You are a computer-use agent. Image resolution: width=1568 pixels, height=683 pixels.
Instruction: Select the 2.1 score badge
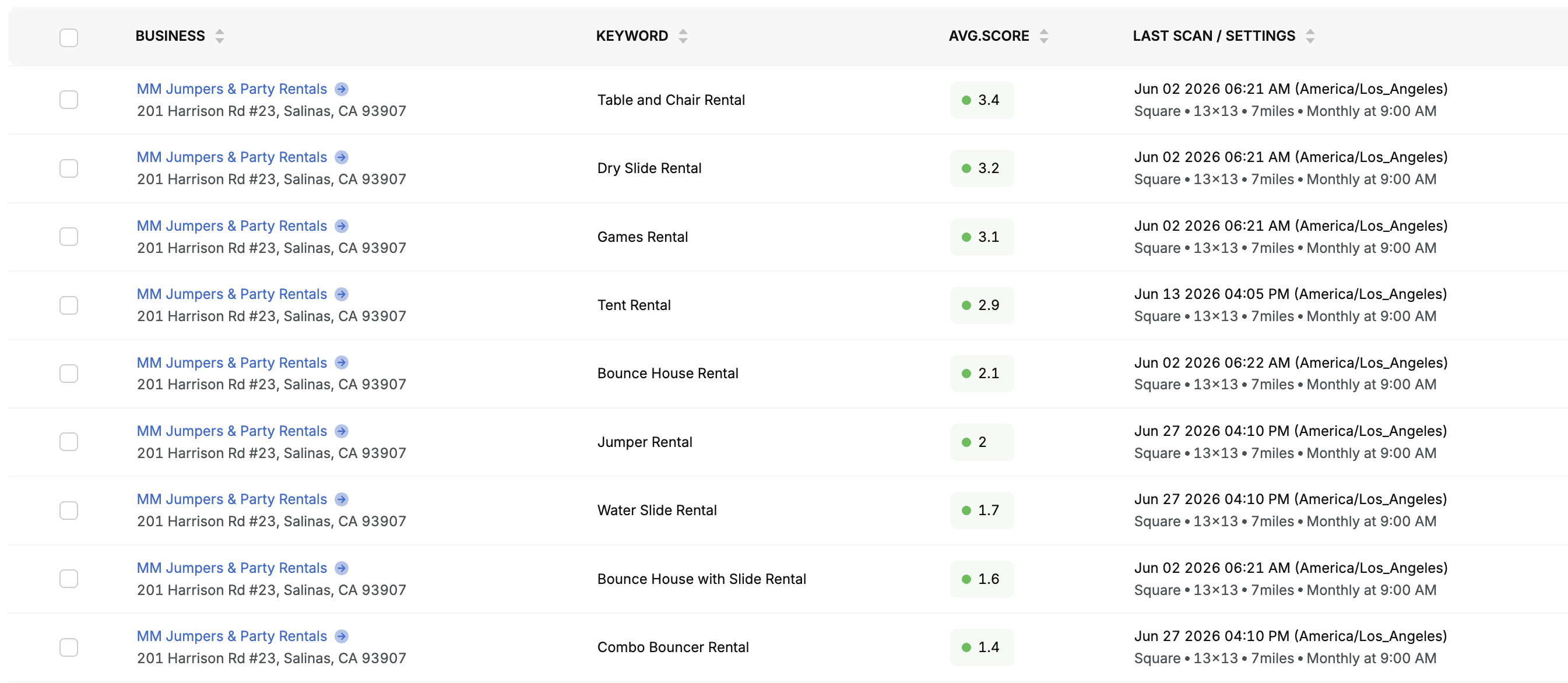[x=982, y=373]
